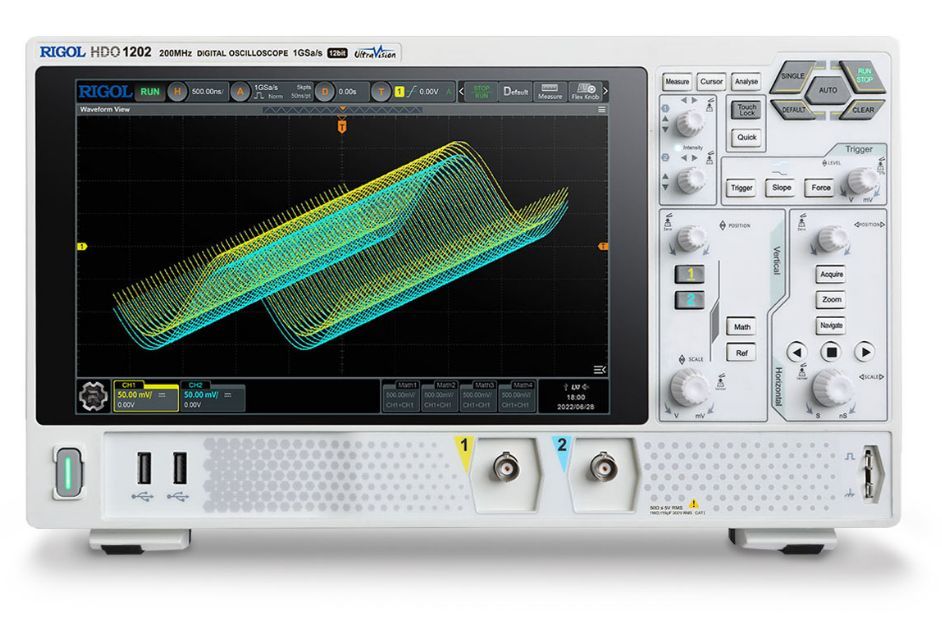Tap the horizontal timebase H icon
942x620 pixels.
coord(177,91)
